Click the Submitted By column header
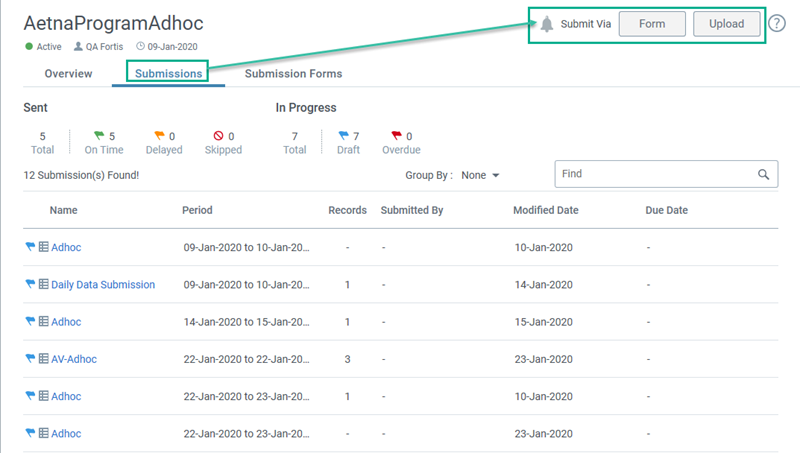The width and height of the screenshot is (800, 453). (x=412, y=210)
